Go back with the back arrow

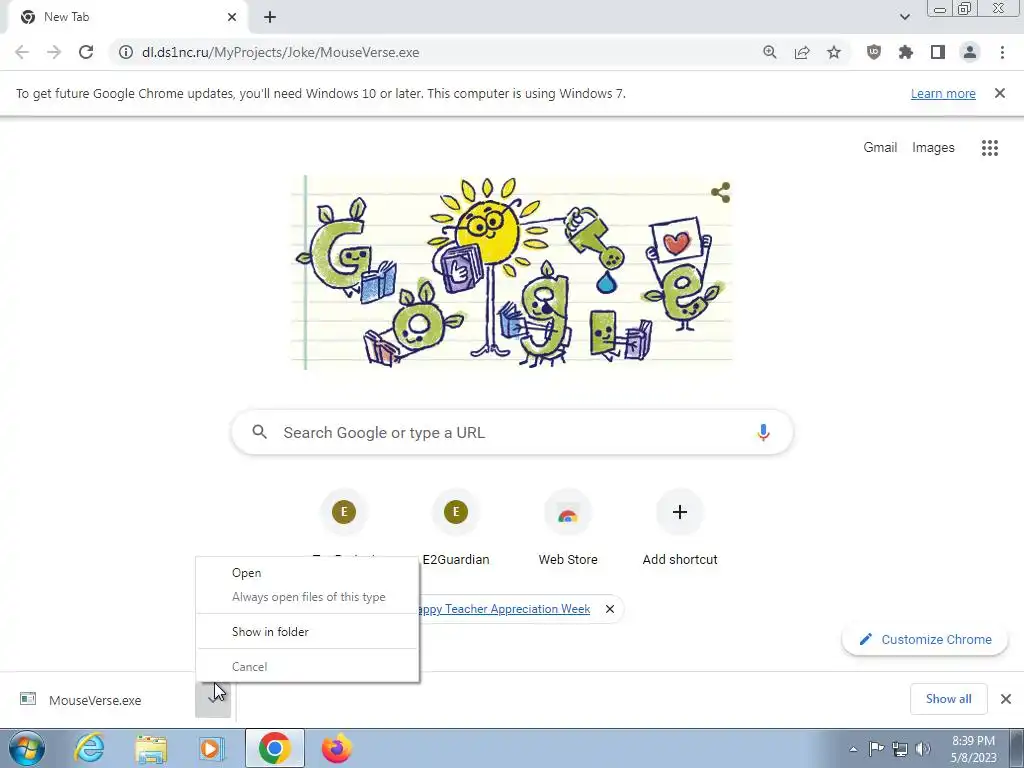(22, 52)
